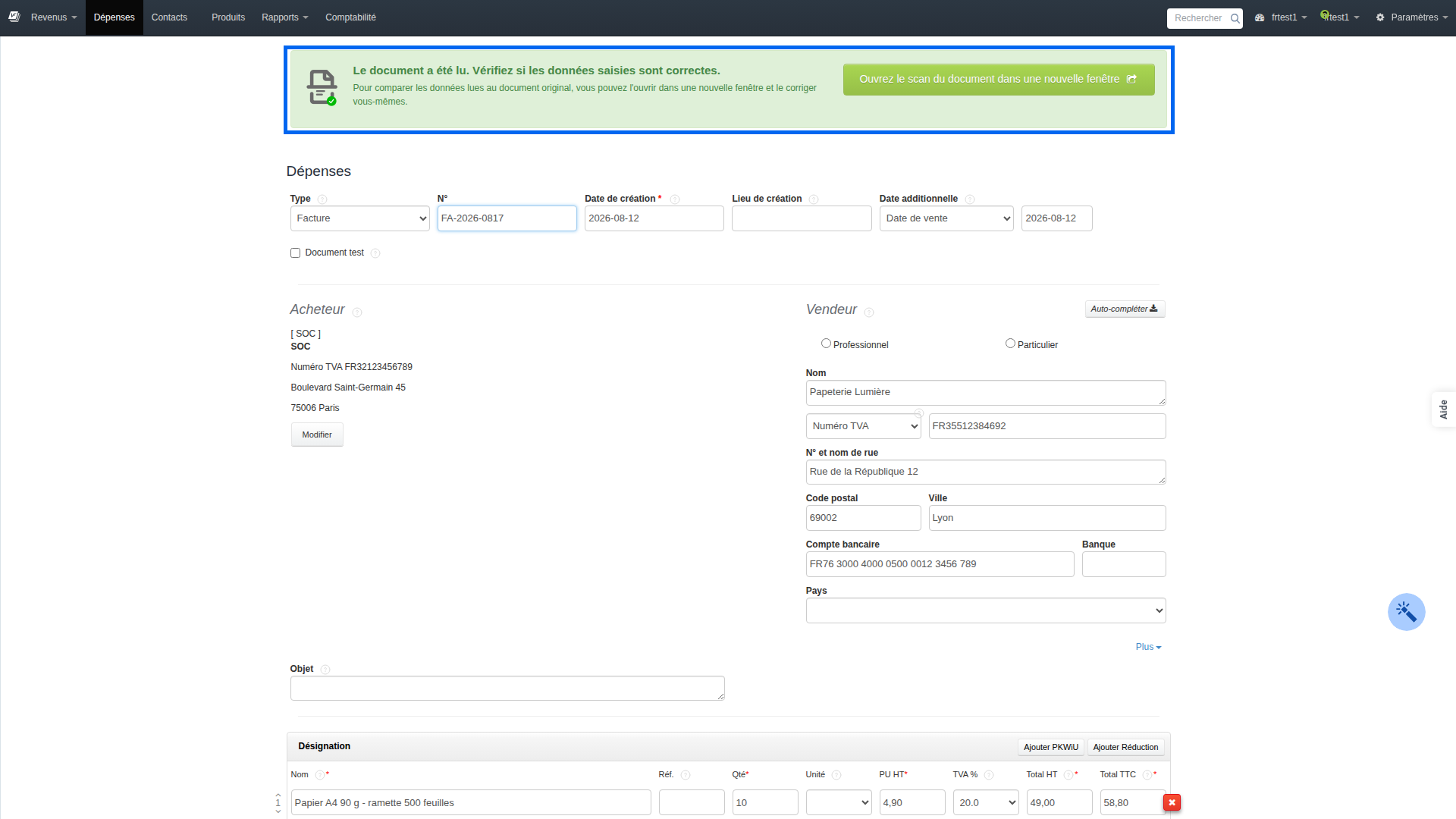1456x819 pixels.
Task: Click help icon next to Vendeur heading
Action: pyautogui.click(x=869, y=312)
